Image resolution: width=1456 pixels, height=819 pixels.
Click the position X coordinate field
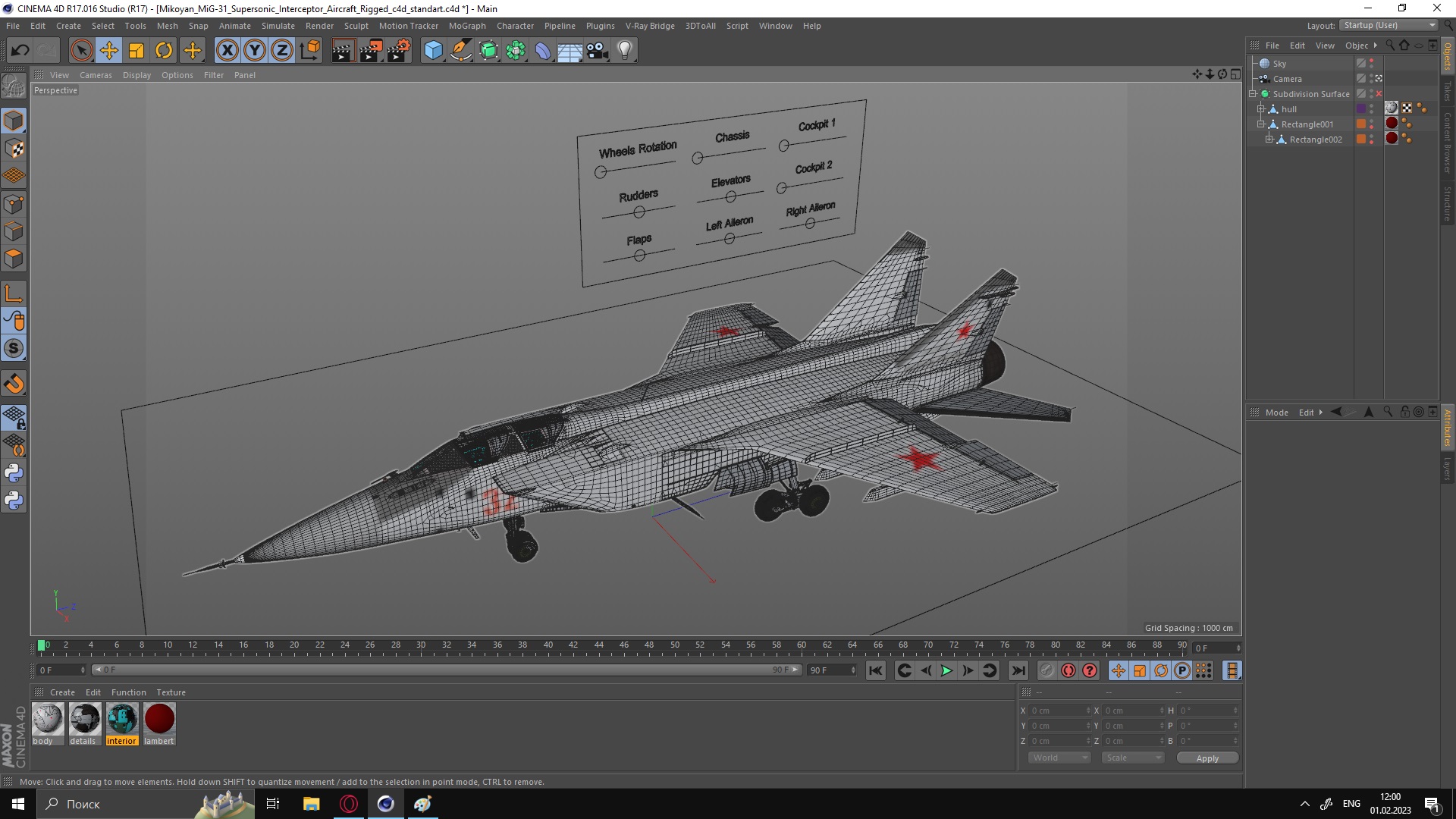[x=1059, y=711]
